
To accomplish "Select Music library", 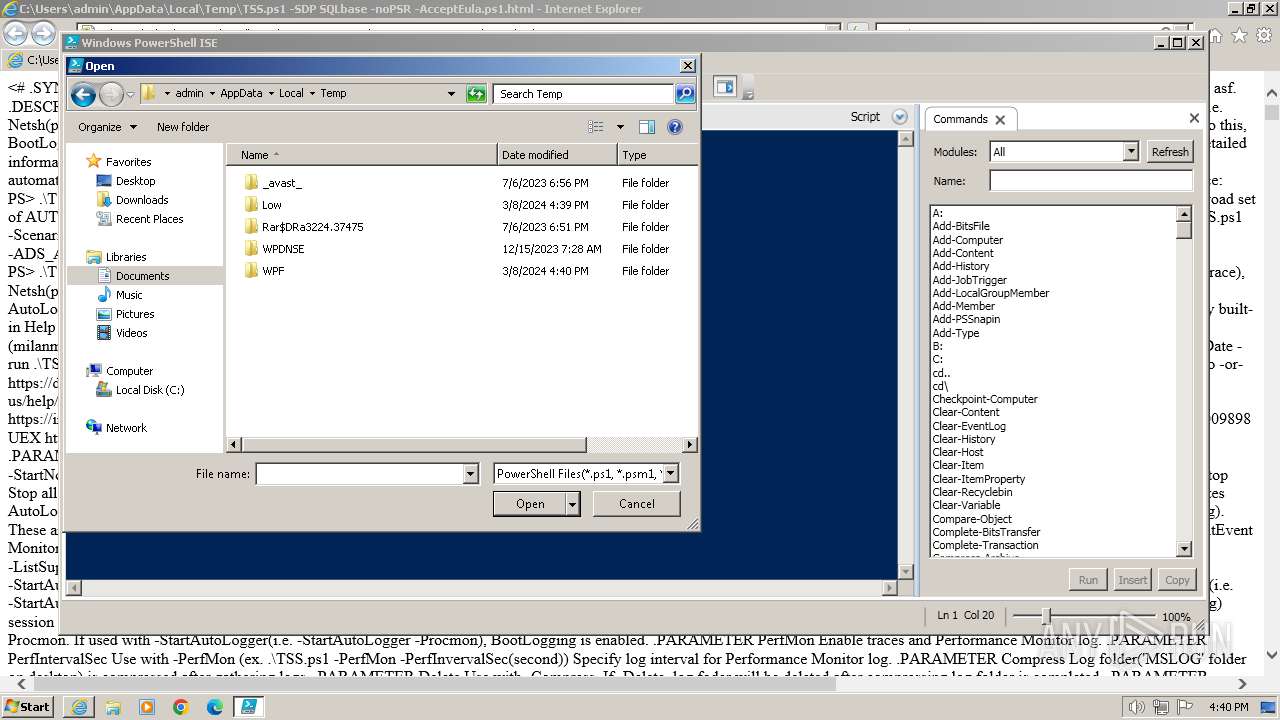I will [128, 295].
